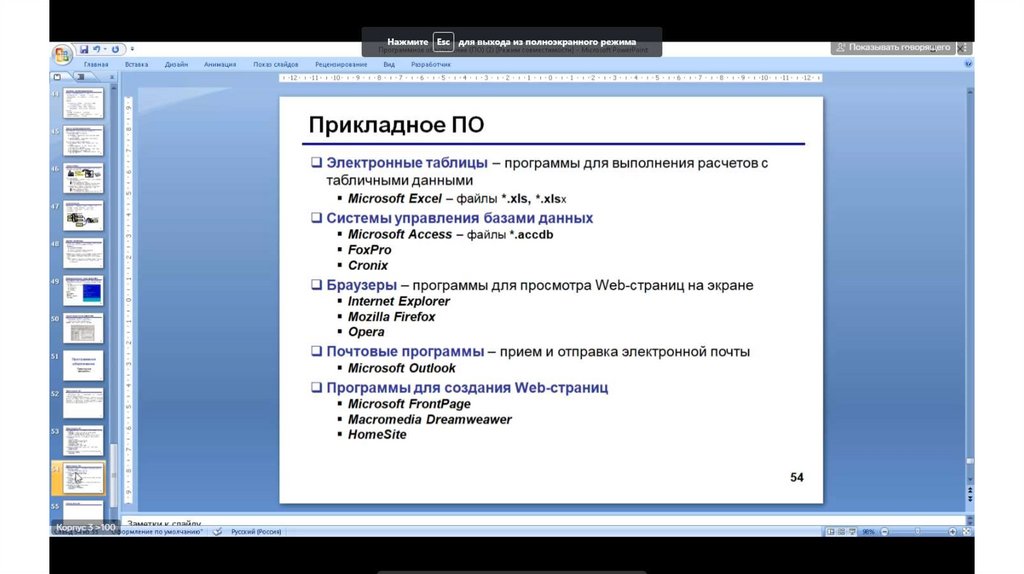1024x574 pixels.
Task: Click the Системы управления базами данных heading
Action: tap(460, 218)
